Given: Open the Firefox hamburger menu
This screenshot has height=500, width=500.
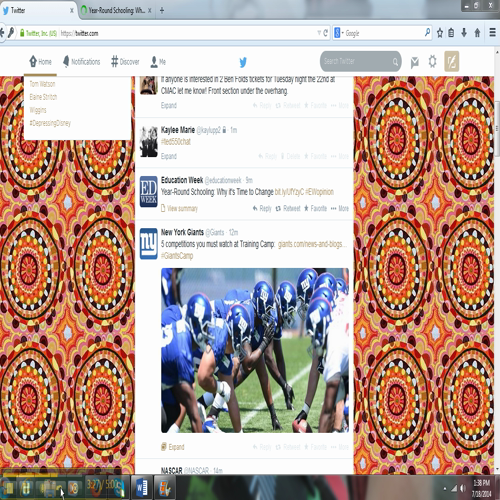Looking at the screenshot, I should tap(492, 33).
